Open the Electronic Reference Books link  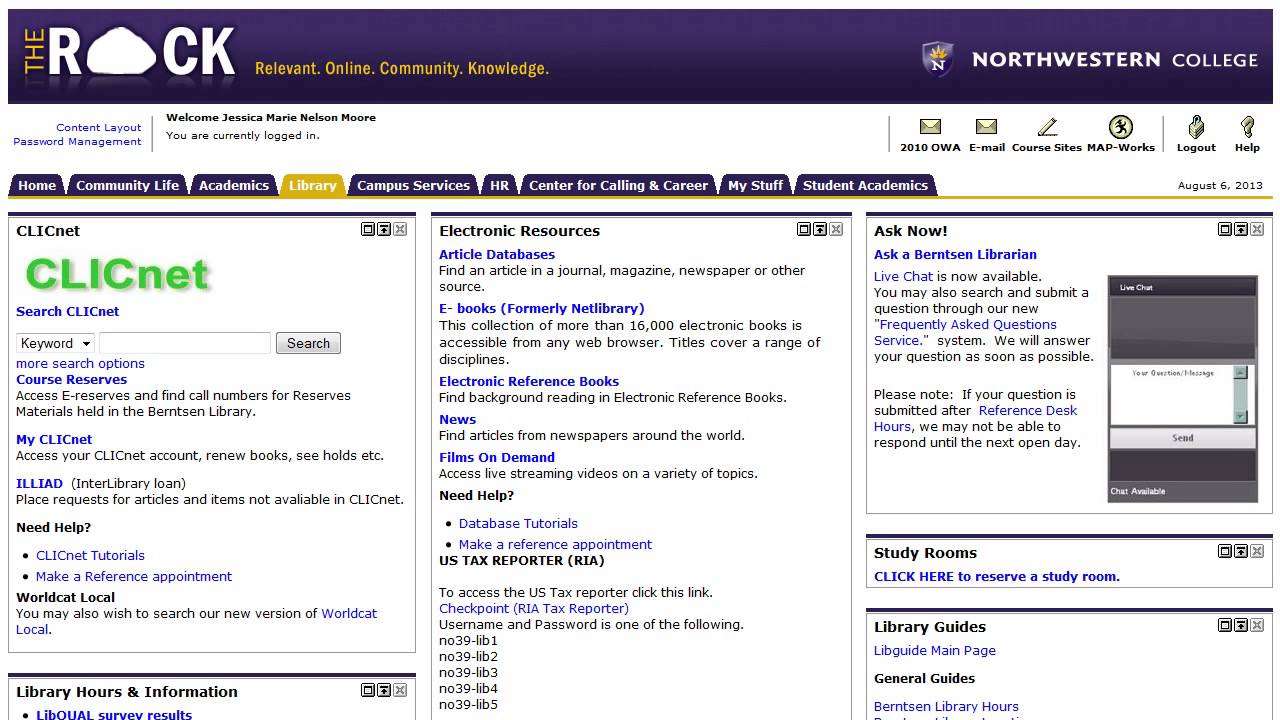(529, 381)
